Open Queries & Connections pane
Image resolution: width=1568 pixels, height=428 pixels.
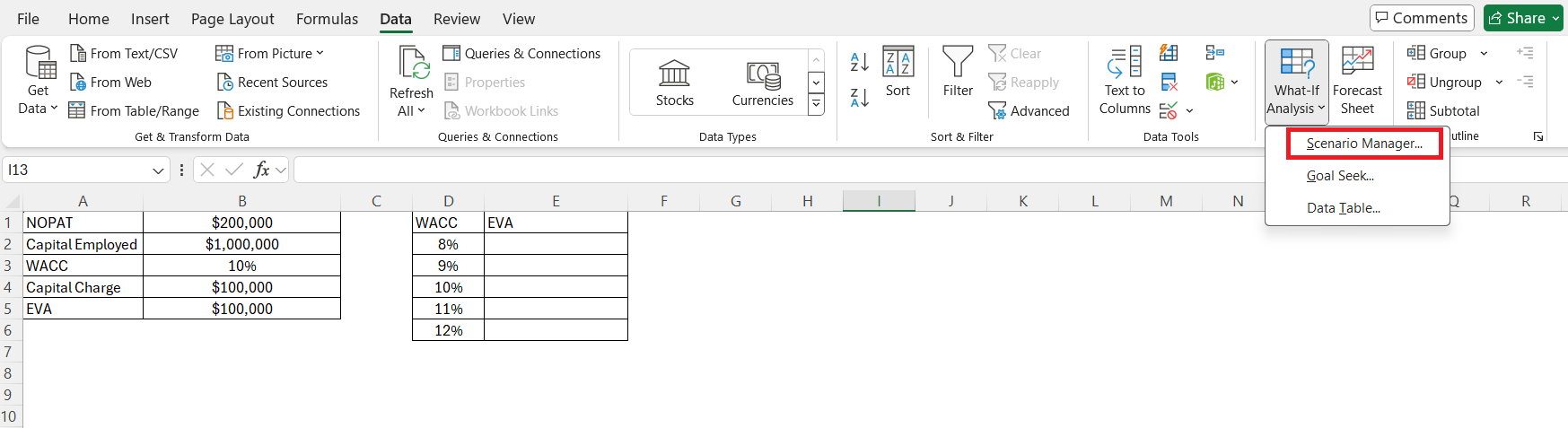tap(522, 54)
